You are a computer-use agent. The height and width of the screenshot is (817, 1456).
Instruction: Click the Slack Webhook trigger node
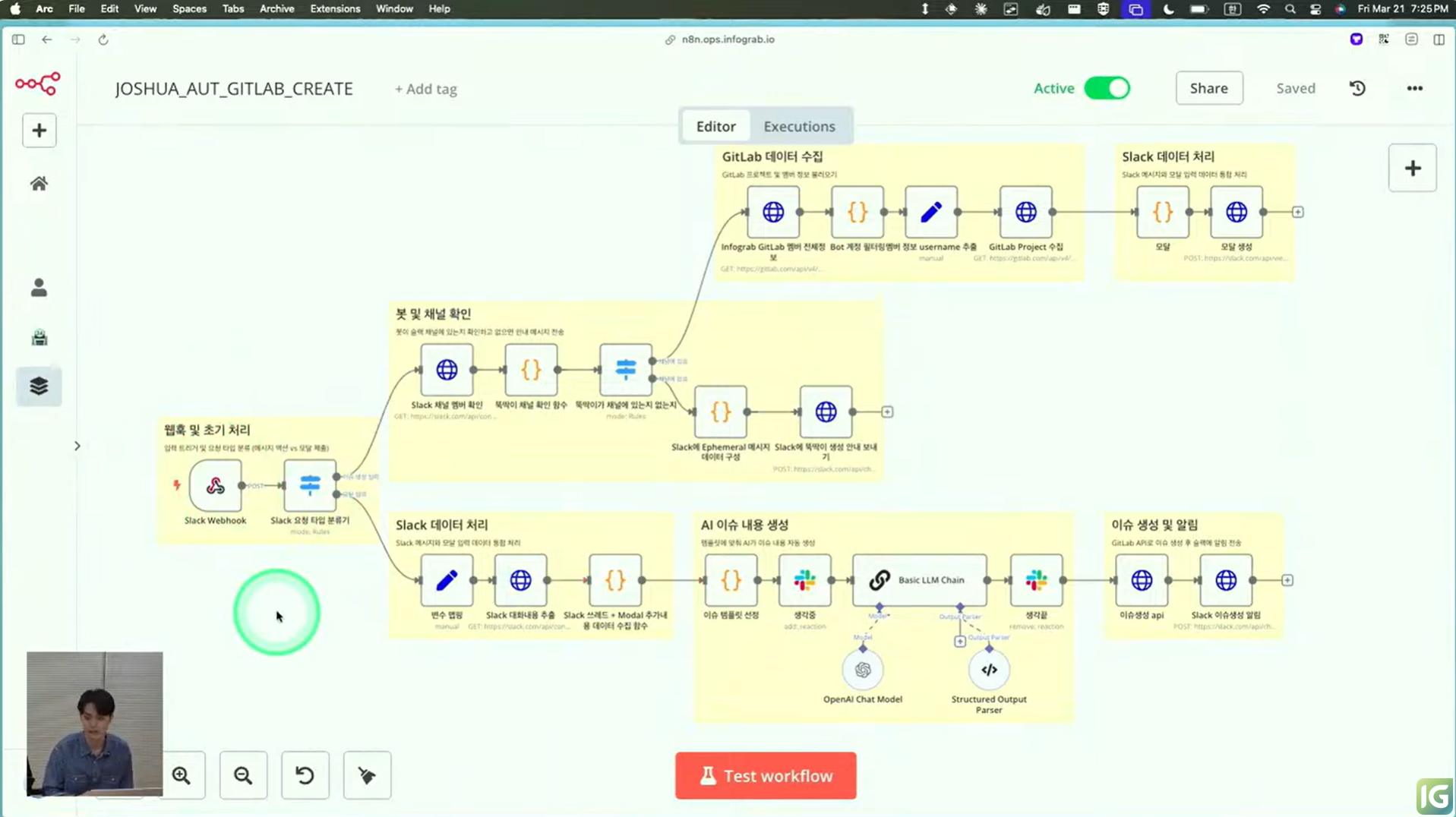point(215,486)
